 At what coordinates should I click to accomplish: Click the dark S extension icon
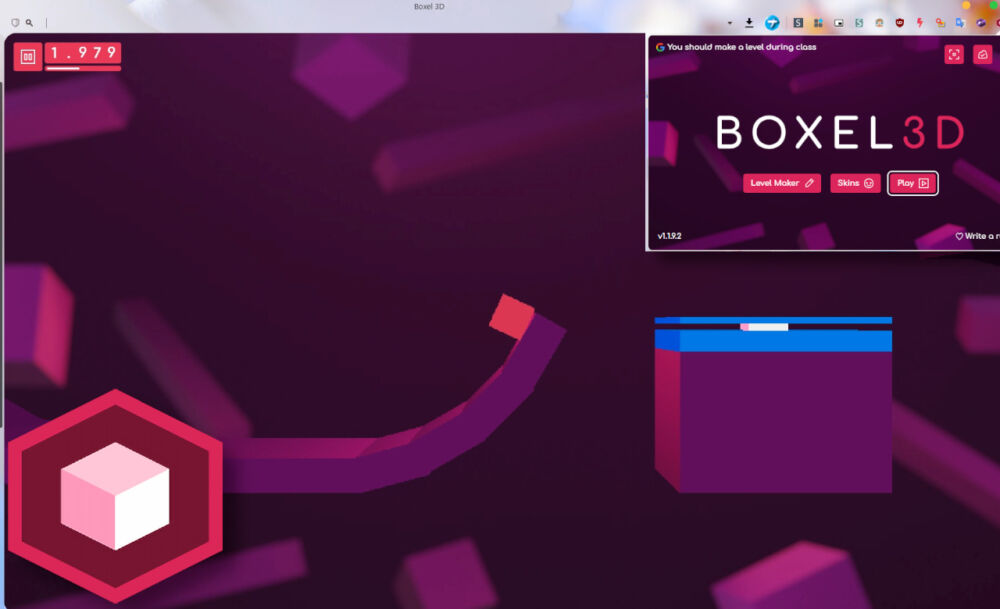pos(798,22)
